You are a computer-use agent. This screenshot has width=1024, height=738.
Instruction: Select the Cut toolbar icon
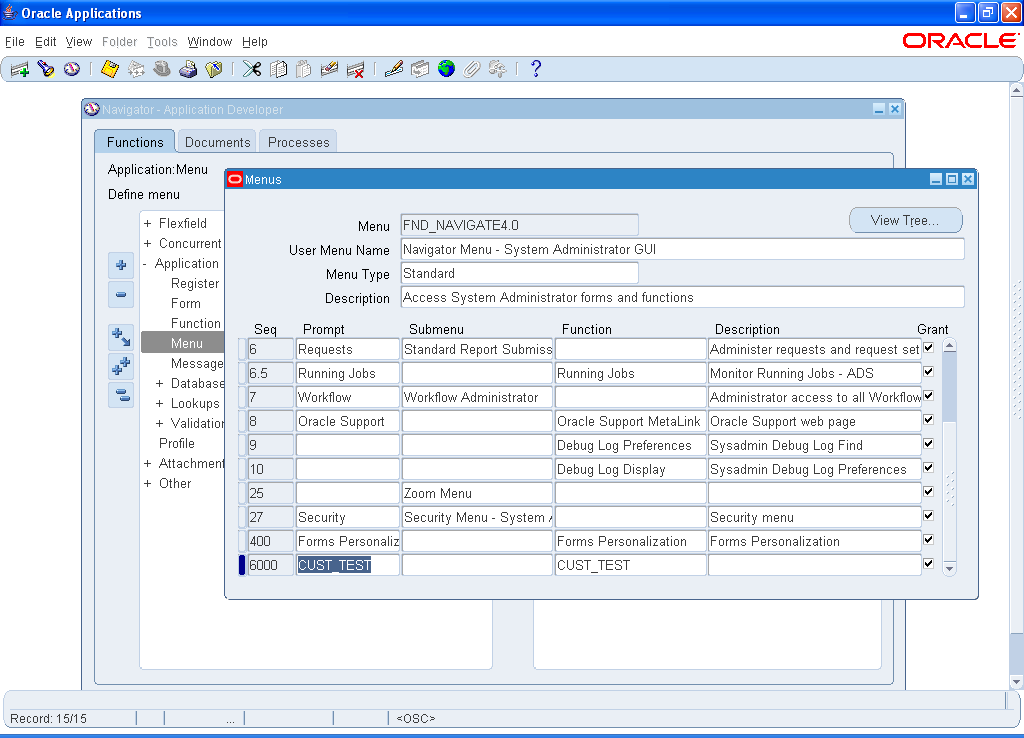pyautogui.click(x=252, y=69)
